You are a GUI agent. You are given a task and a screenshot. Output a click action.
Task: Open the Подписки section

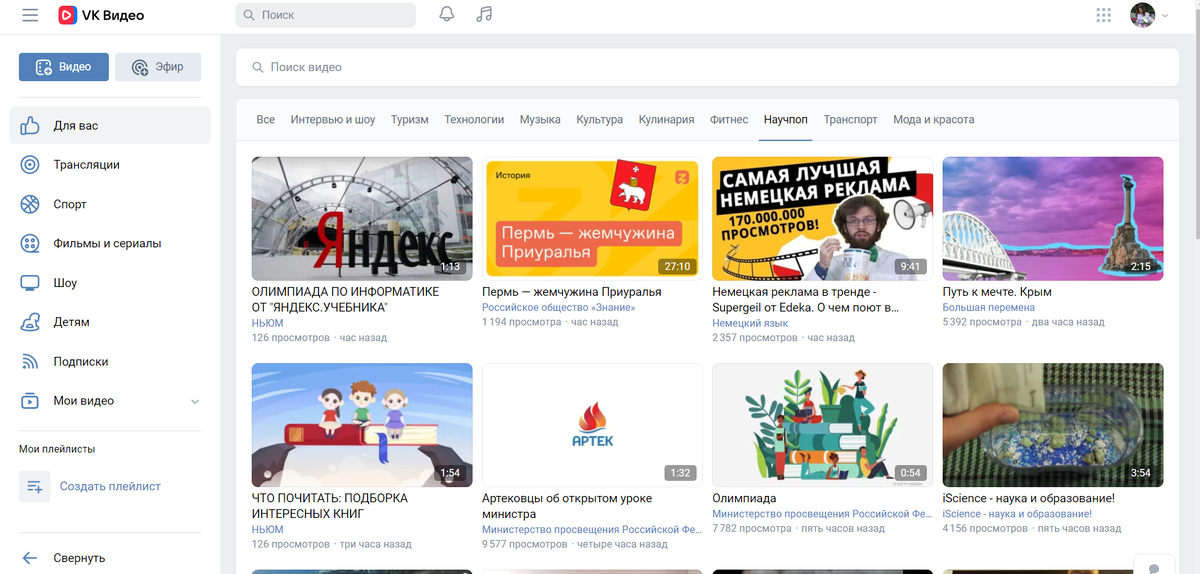[x=110, y=361]
